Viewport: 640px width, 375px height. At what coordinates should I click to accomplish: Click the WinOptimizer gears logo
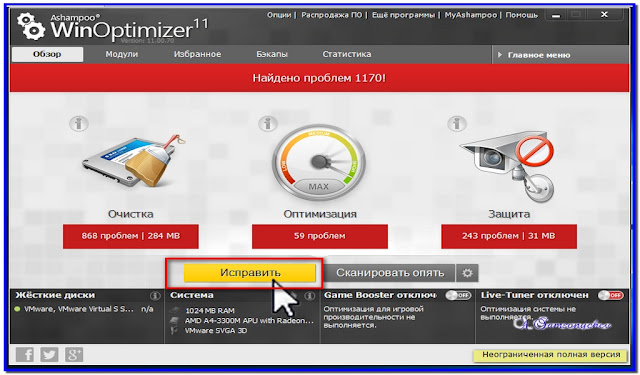click(x=31, y=27)
